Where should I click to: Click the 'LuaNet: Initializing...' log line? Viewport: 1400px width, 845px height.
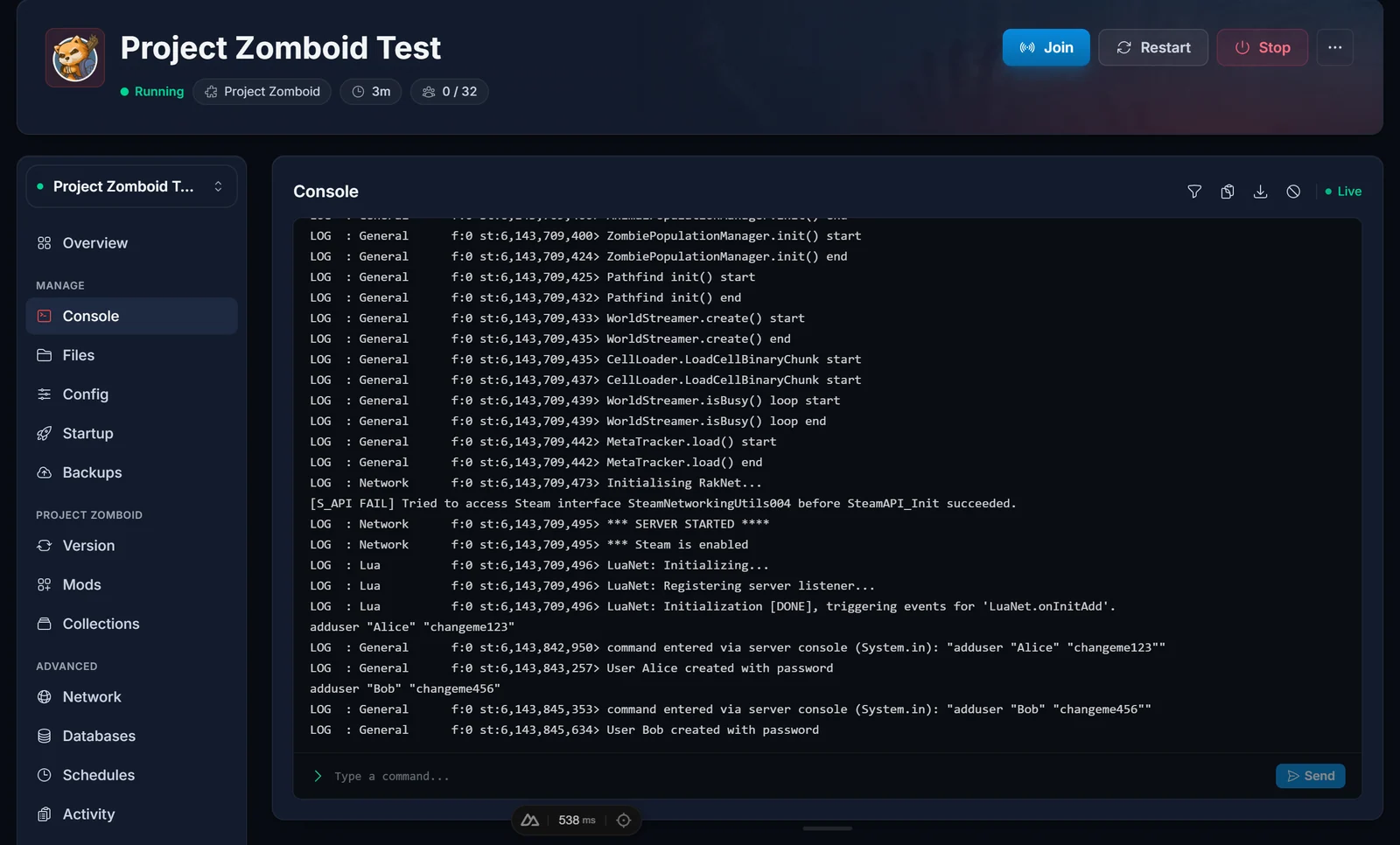pos(540,565)
